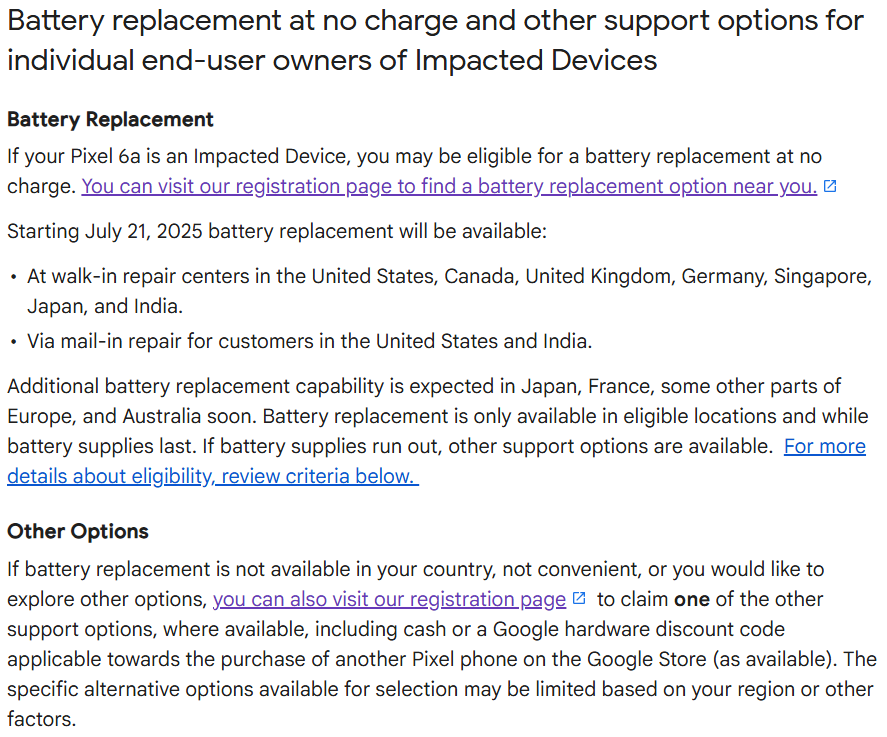Click the 'Additional battery replacement capability' paragraph
The height and width of the screenshot is (737, 887).
tap(437, 431)
